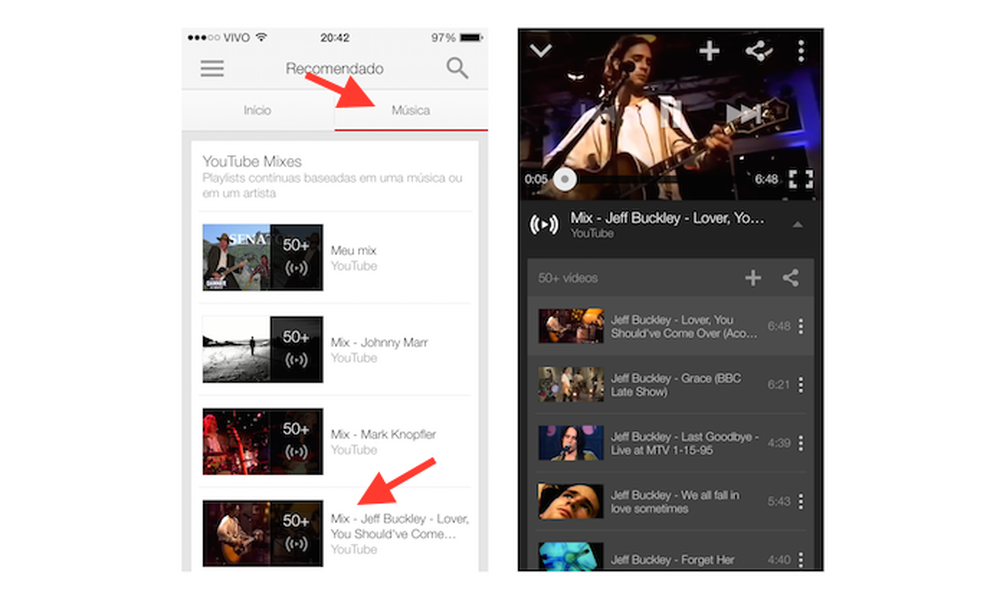Share the 50+ videos playlist
The image size is (1000, 600).
(x=789, y=277)
